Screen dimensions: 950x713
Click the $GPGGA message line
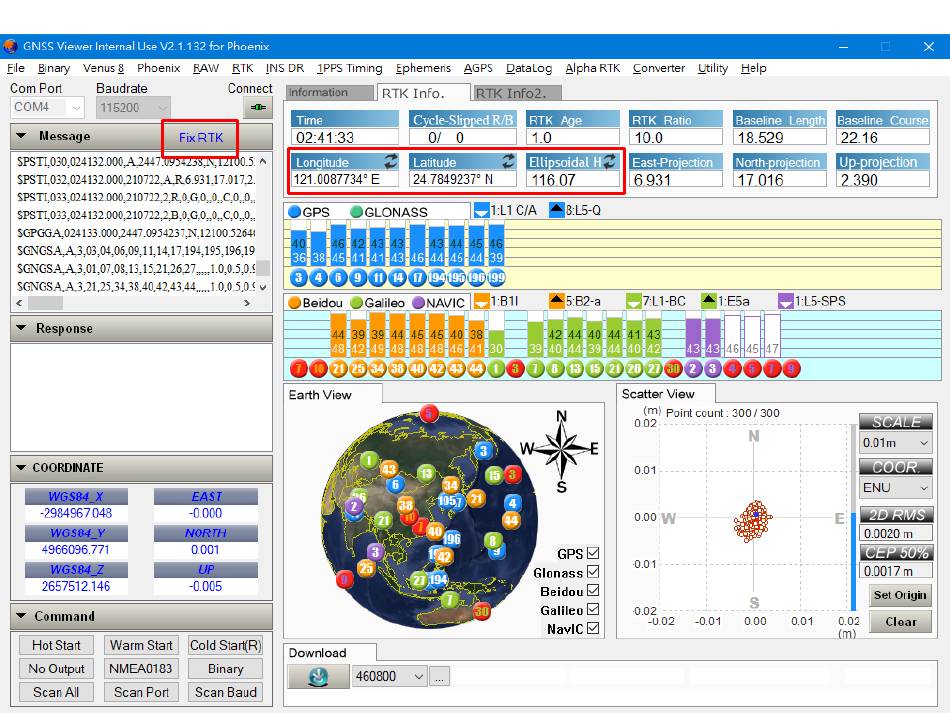click(x=136, y=233)
